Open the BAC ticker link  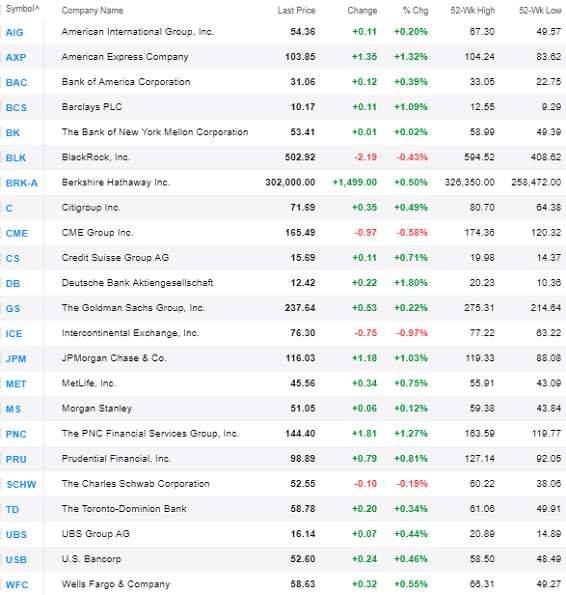(x=16, y=82)
